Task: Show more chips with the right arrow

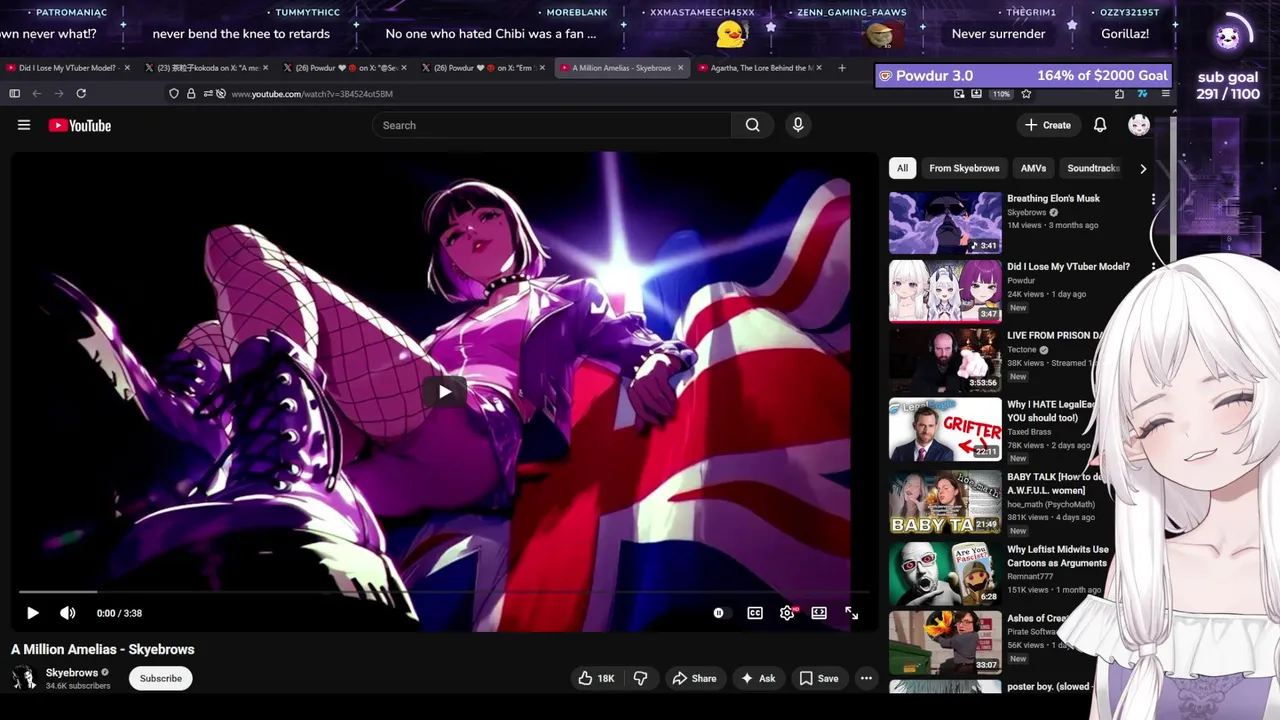Action: coord(1143,168)
